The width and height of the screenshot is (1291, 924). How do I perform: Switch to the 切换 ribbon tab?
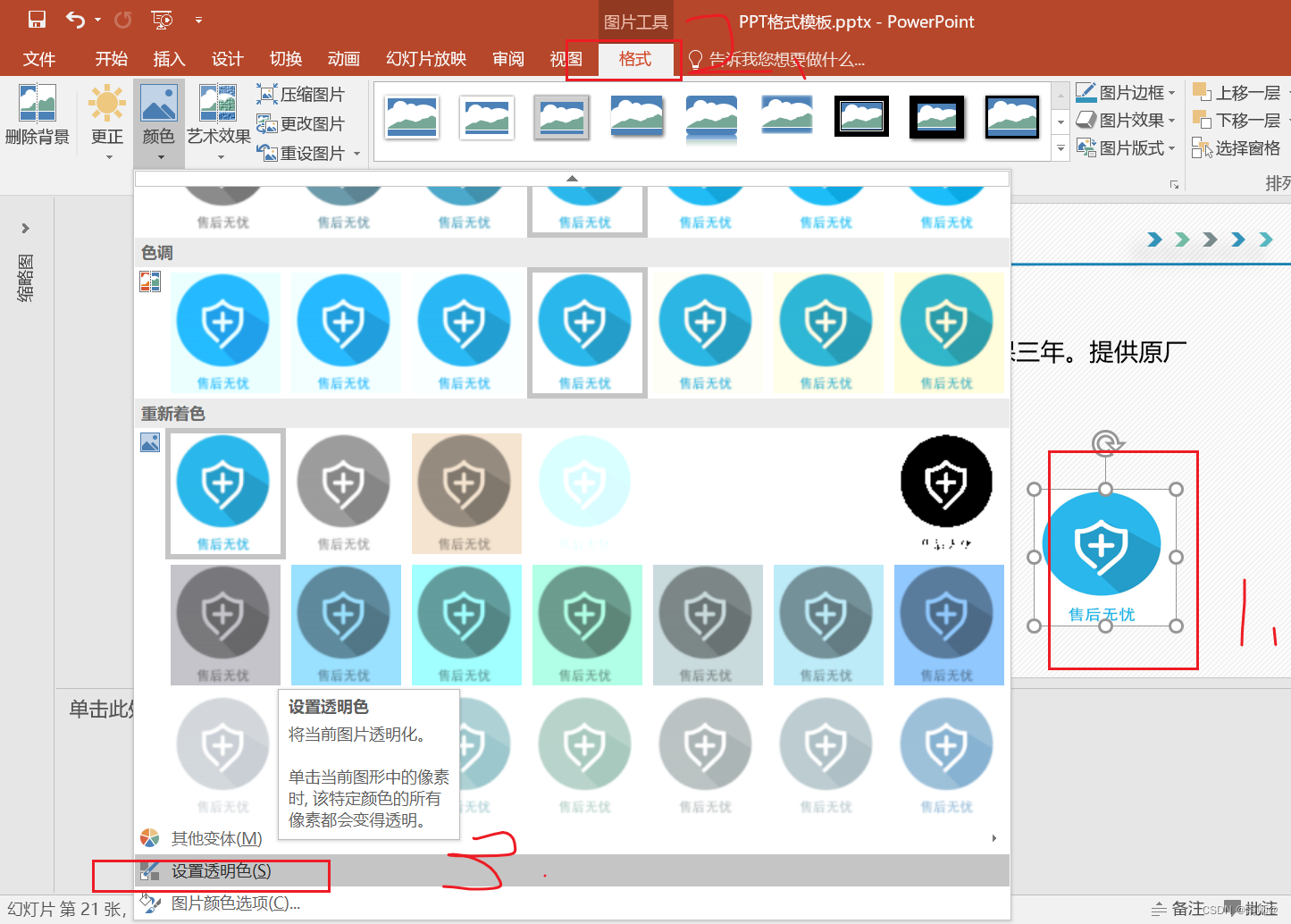tap(286, 59)
